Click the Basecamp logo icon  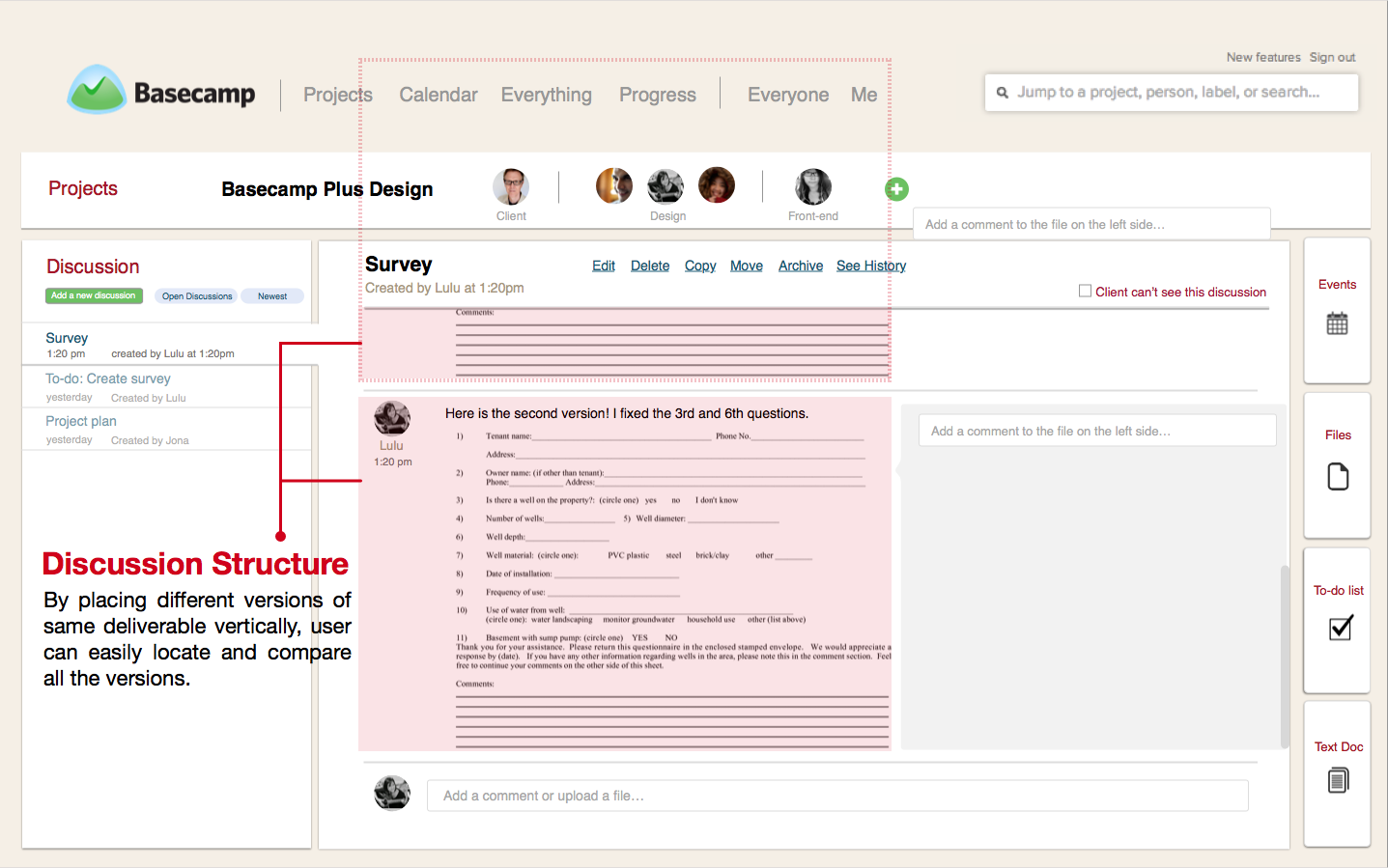click(x=97, y=90)
